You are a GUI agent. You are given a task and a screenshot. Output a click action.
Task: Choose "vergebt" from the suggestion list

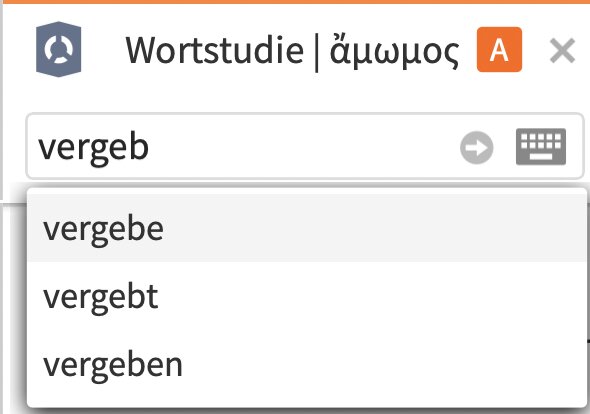click(307, 297)
